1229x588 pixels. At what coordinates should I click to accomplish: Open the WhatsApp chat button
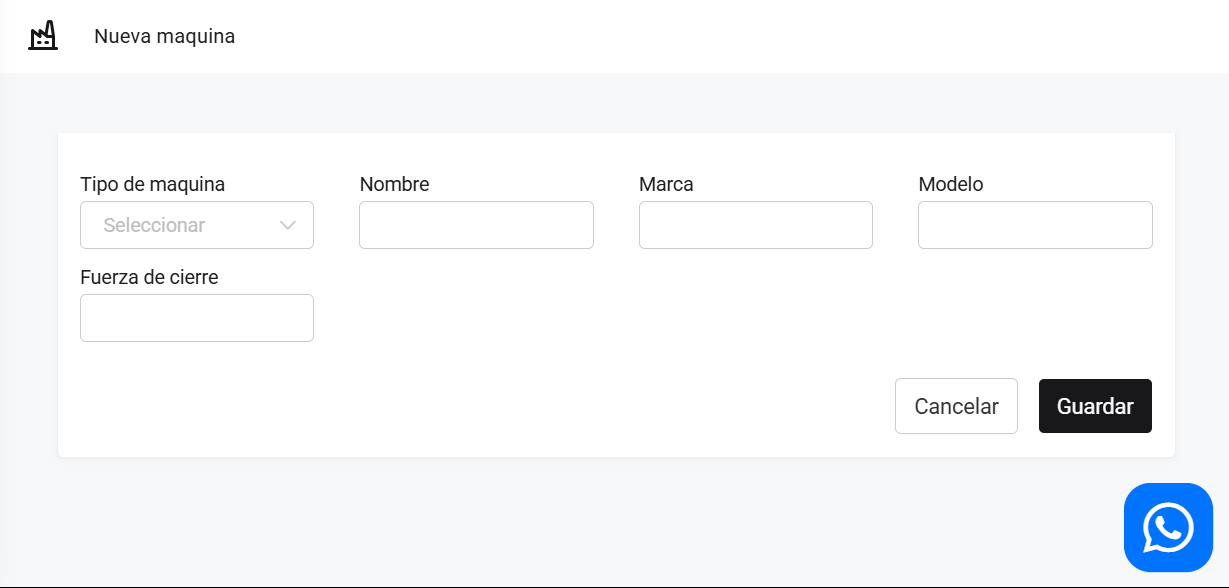[1168, 528]
